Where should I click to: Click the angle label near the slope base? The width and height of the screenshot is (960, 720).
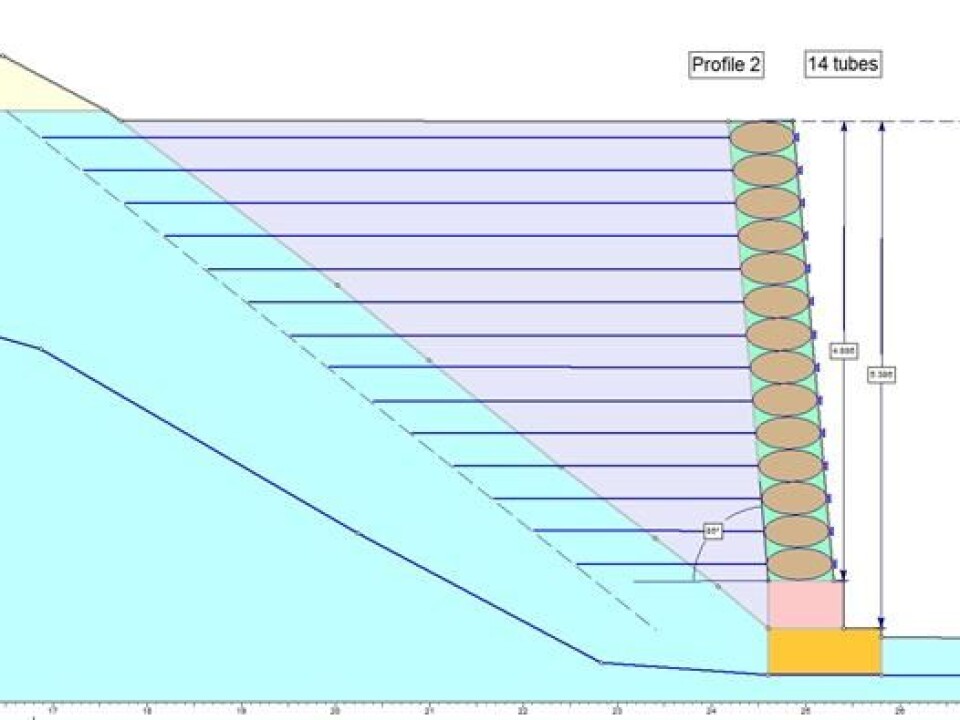click(712, 532)
